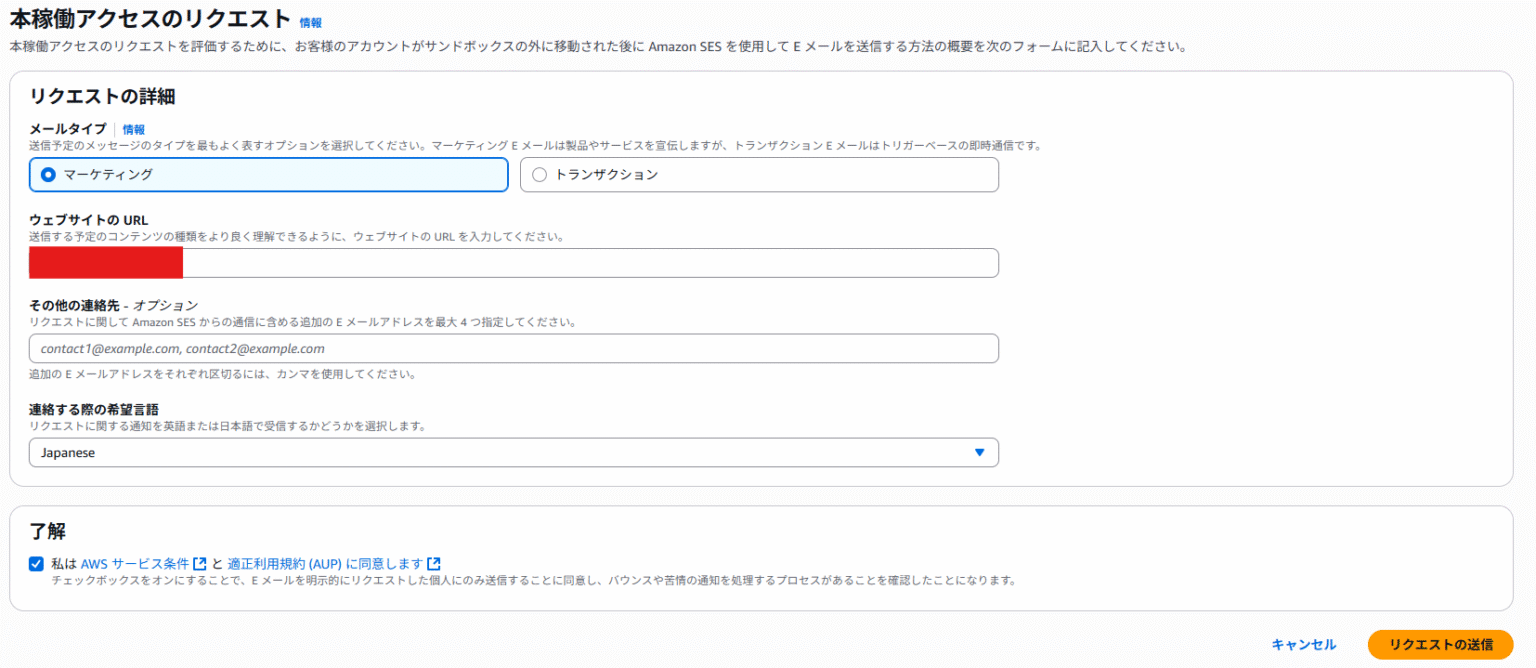Click the 本稼働アクセスのリクエスト page heading
The width and height of the screenshot is (1536, 668).
pyautogui.click(x=150, y=20)
